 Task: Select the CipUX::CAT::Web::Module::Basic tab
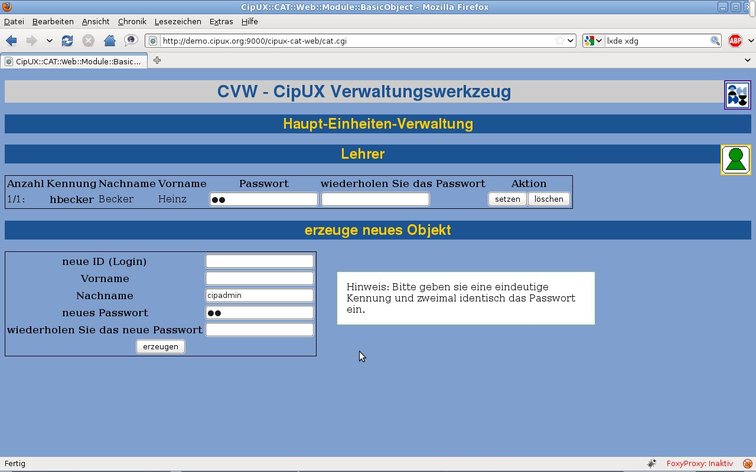(74, 61)
